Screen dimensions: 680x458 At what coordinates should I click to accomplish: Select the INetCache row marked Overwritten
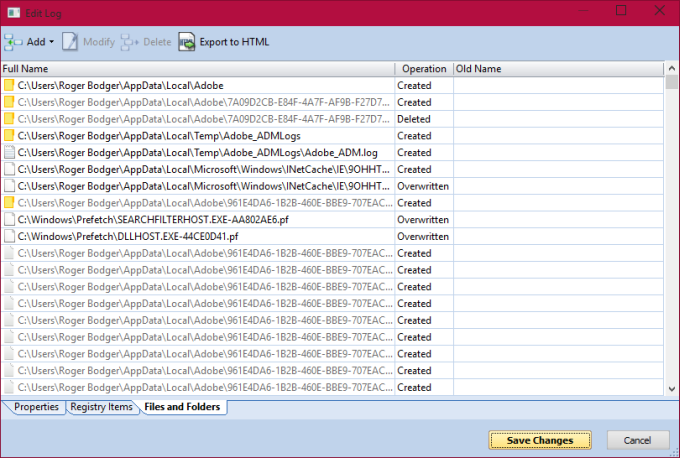332,186
